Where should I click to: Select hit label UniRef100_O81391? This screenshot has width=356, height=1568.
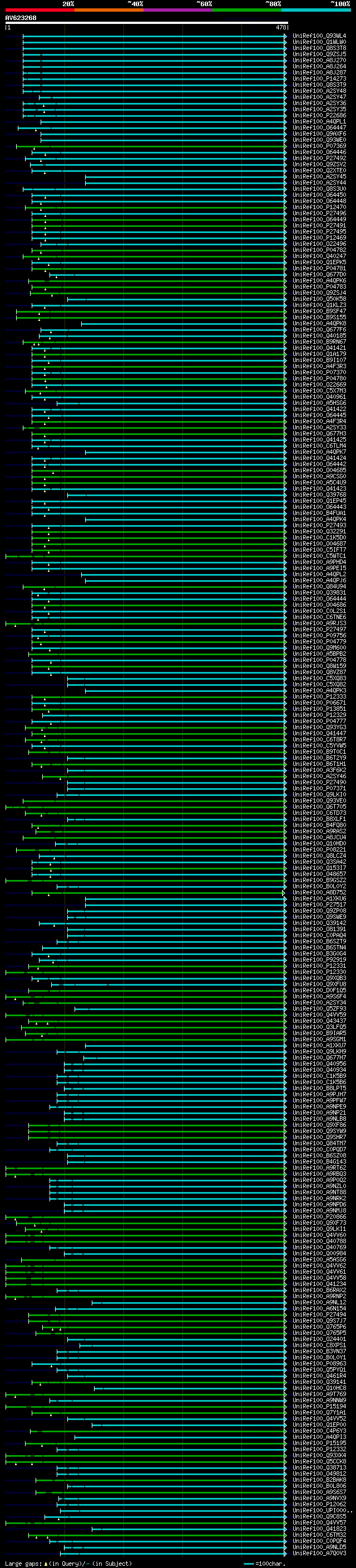tap(319, 929)
